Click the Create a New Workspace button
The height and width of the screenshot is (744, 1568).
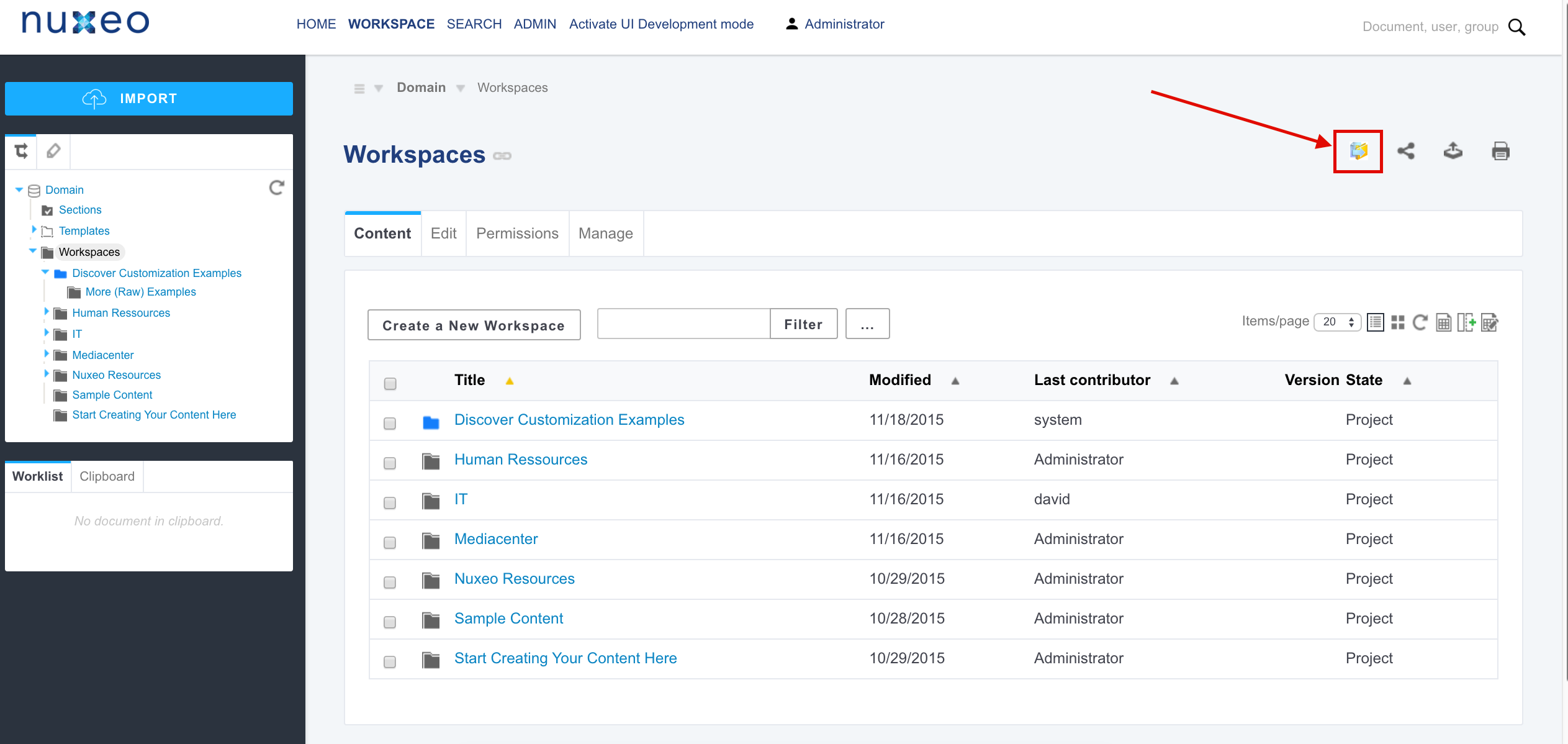(474, 325)
